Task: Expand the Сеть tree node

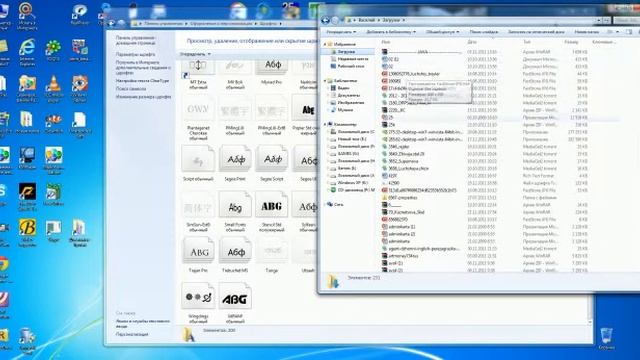Action: click(x=325, y=204)
